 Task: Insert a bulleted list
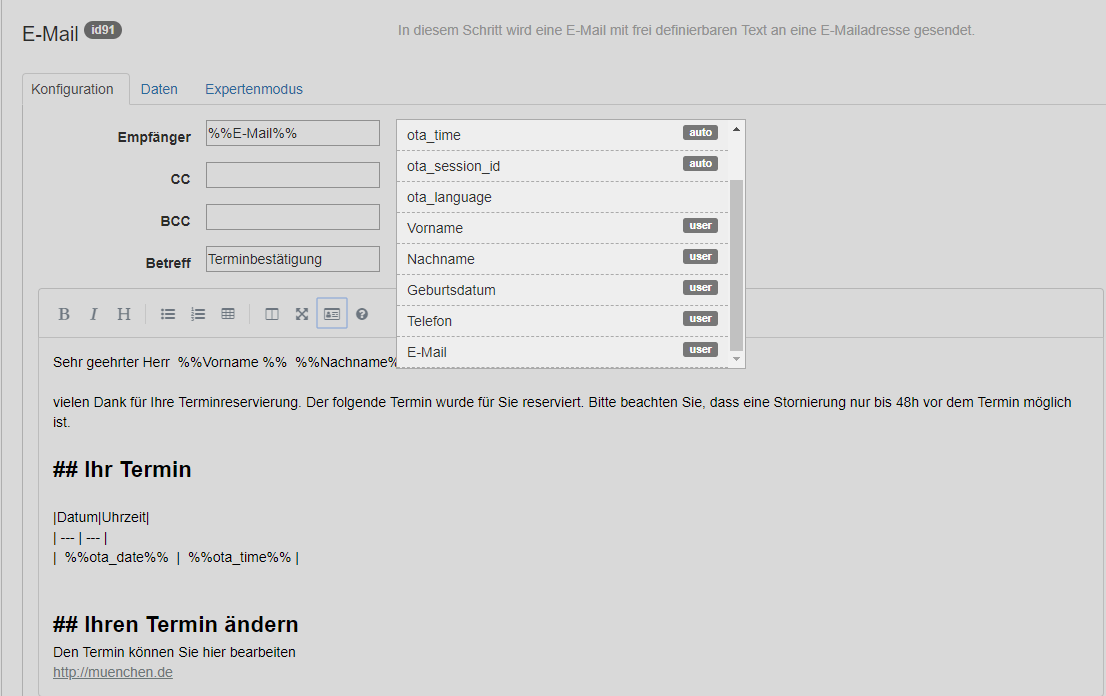(x=168, y=314)
